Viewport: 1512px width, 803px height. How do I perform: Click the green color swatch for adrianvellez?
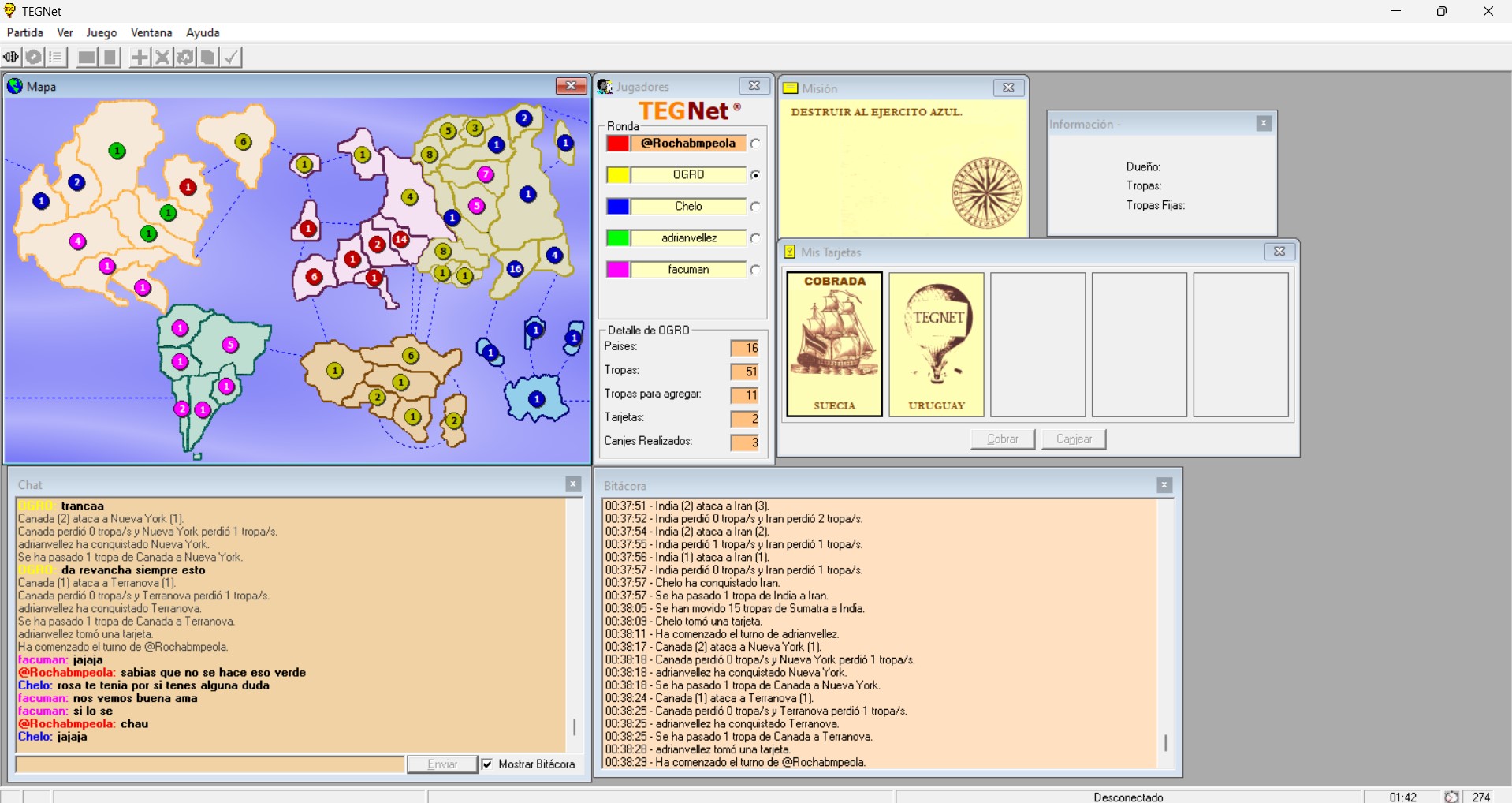point(618,238)
